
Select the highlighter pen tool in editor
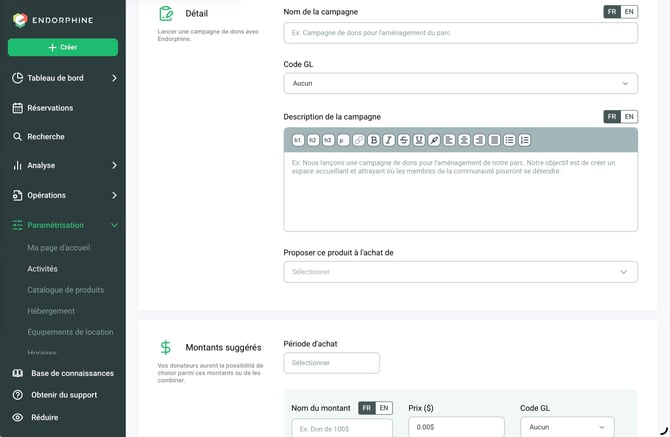click(434, 140)
